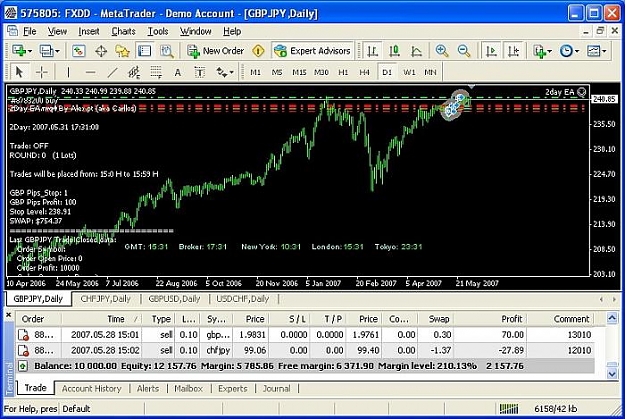Expand the Profiles dropdown arrow
This screenshot has height=419, width=625.
point(57,51)
